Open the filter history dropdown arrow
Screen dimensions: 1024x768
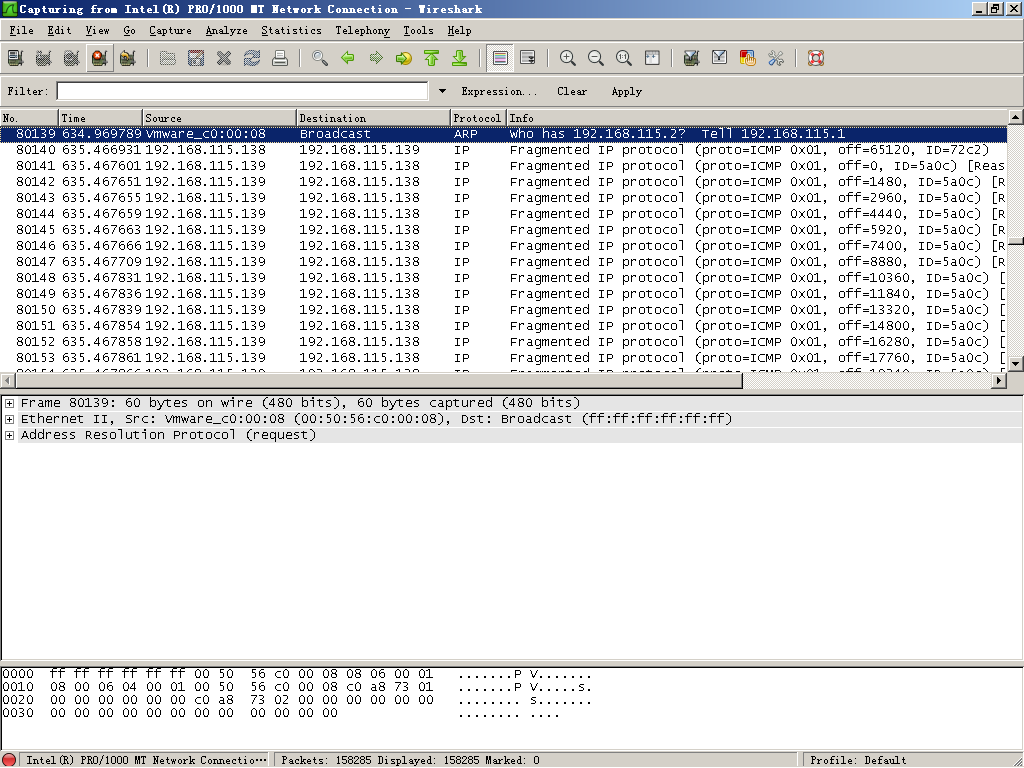tap(442, 91)
